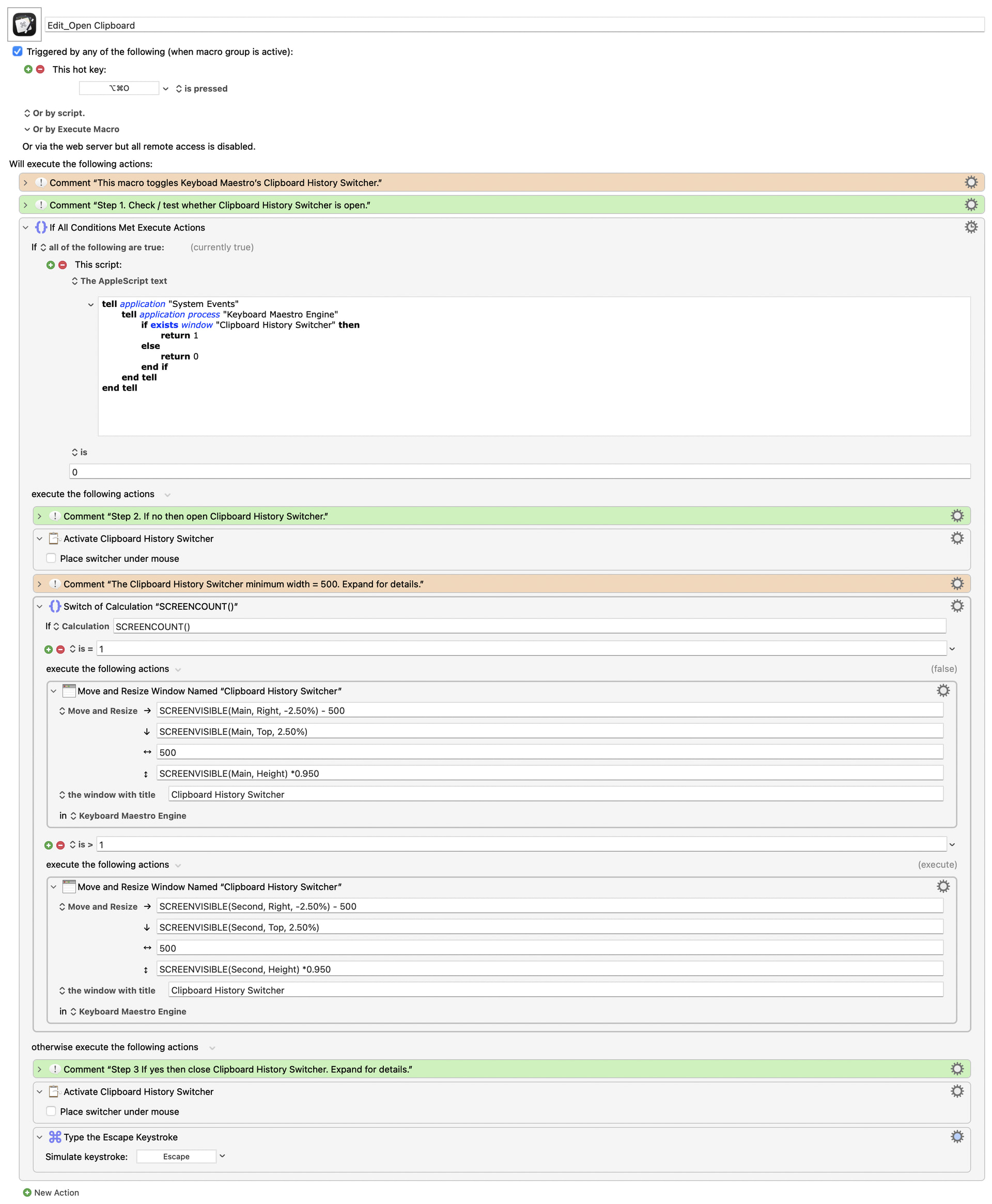Click the SCREENCOUNT() calculation field

pos(529,626)
